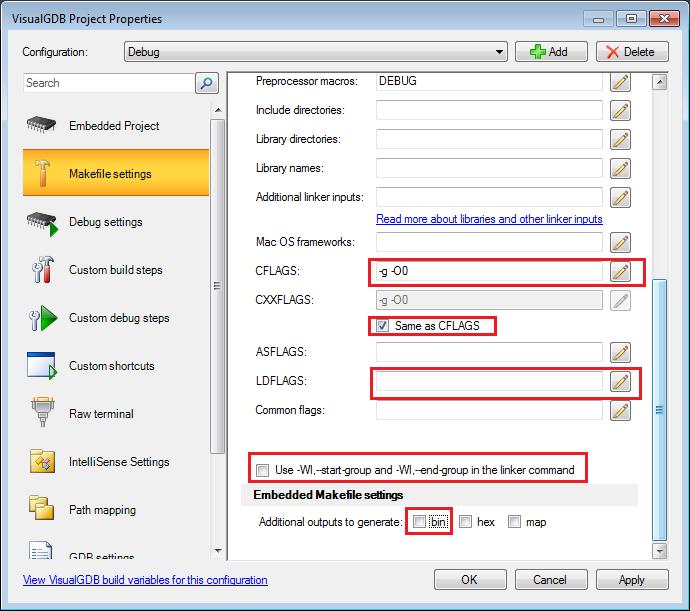The width and height of the screenshot is (690, 611).
Task: Click into the LDFLAGS text field
Action: pos(489,381)
